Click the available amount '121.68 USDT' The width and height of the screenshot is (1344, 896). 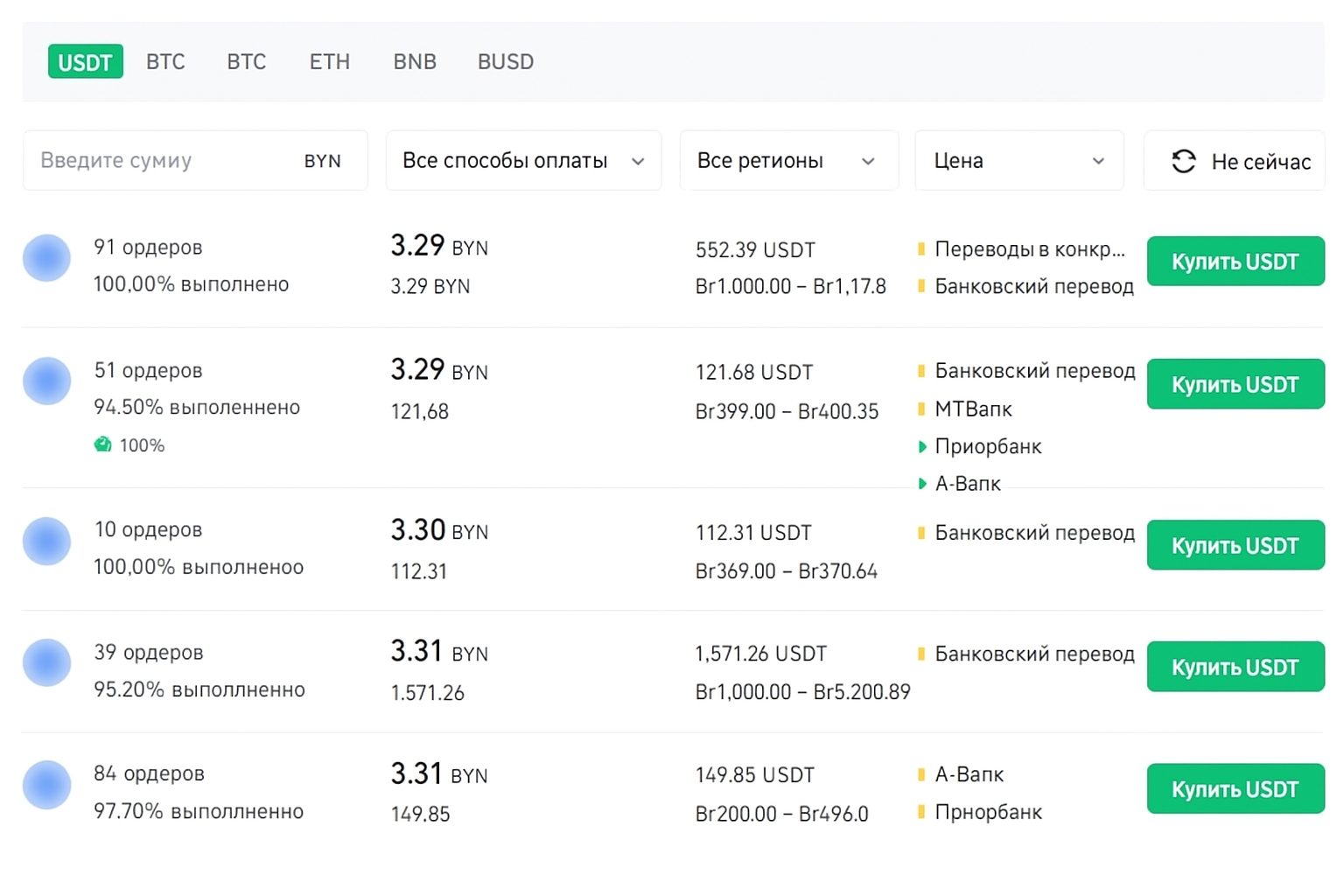click(754, 373)
